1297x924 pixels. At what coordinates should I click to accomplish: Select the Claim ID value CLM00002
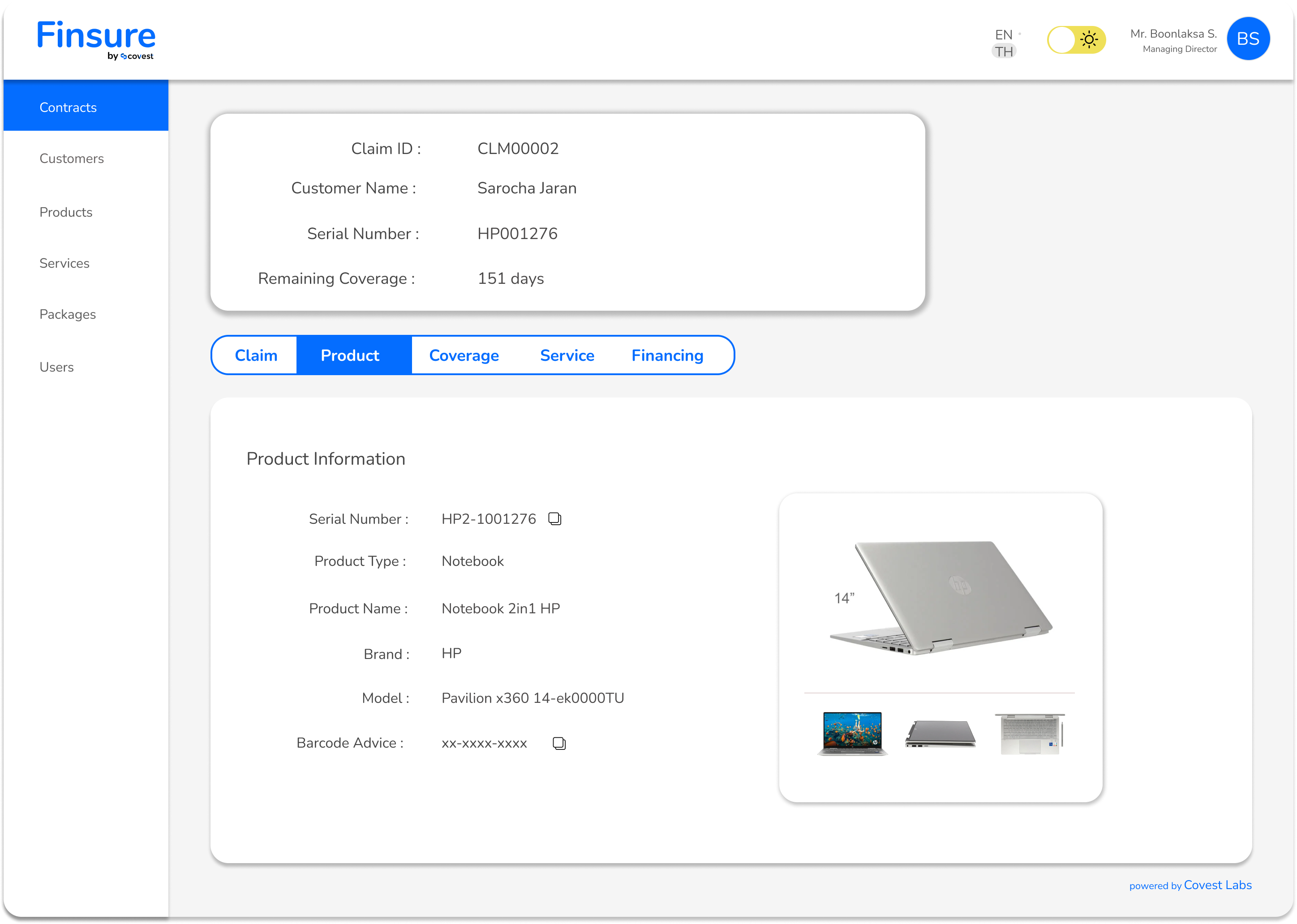coord(517,149)
